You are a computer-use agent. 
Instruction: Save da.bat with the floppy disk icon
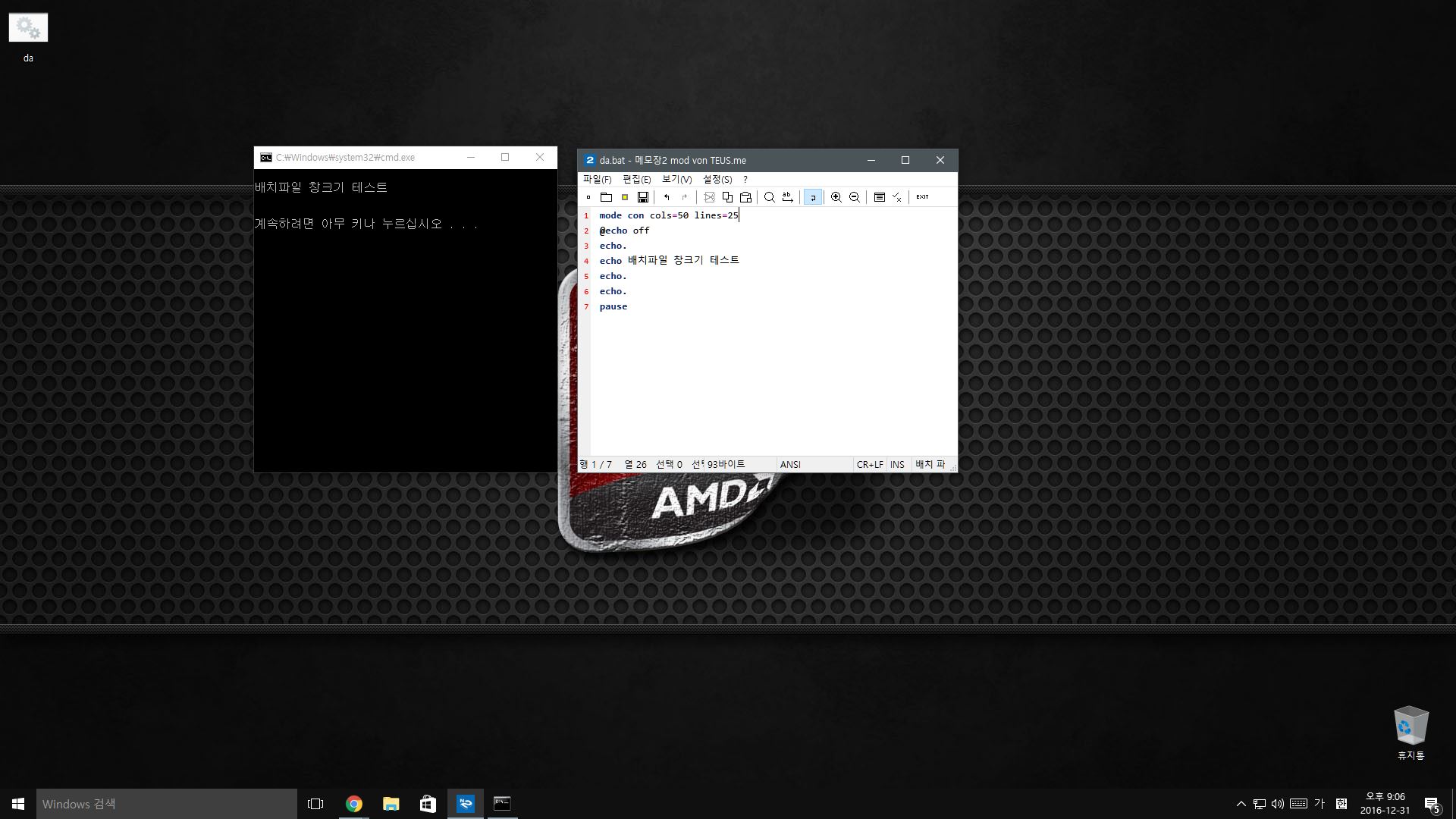click(643, 197)
